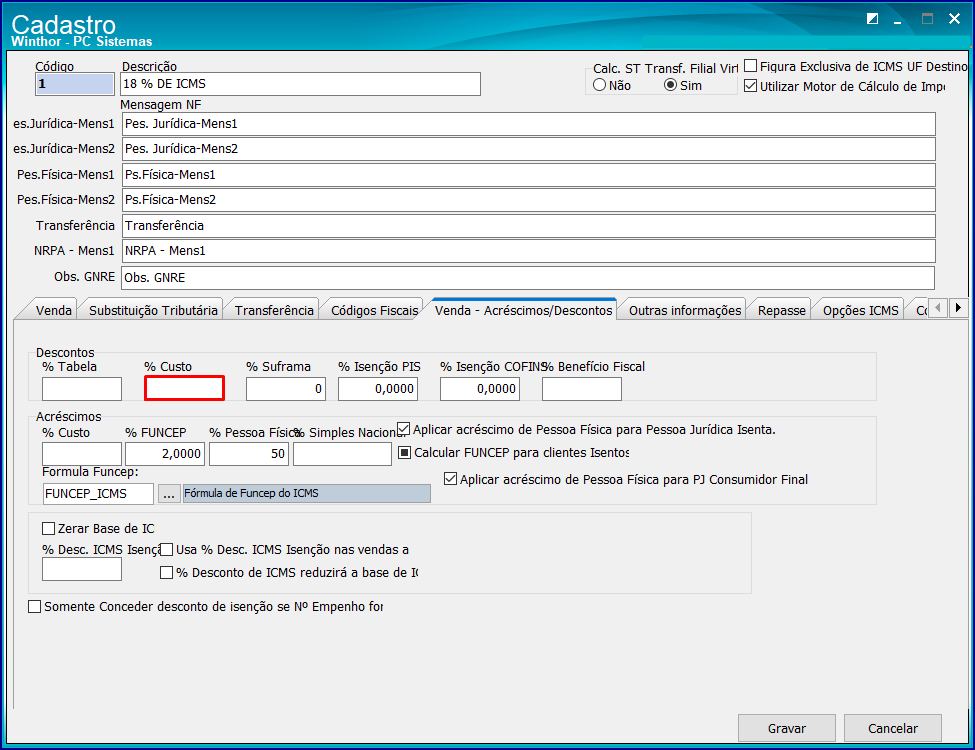Open Formula Funcep lookup with ellipsis button
Viewport: 975px width, 750px height.
168,494
